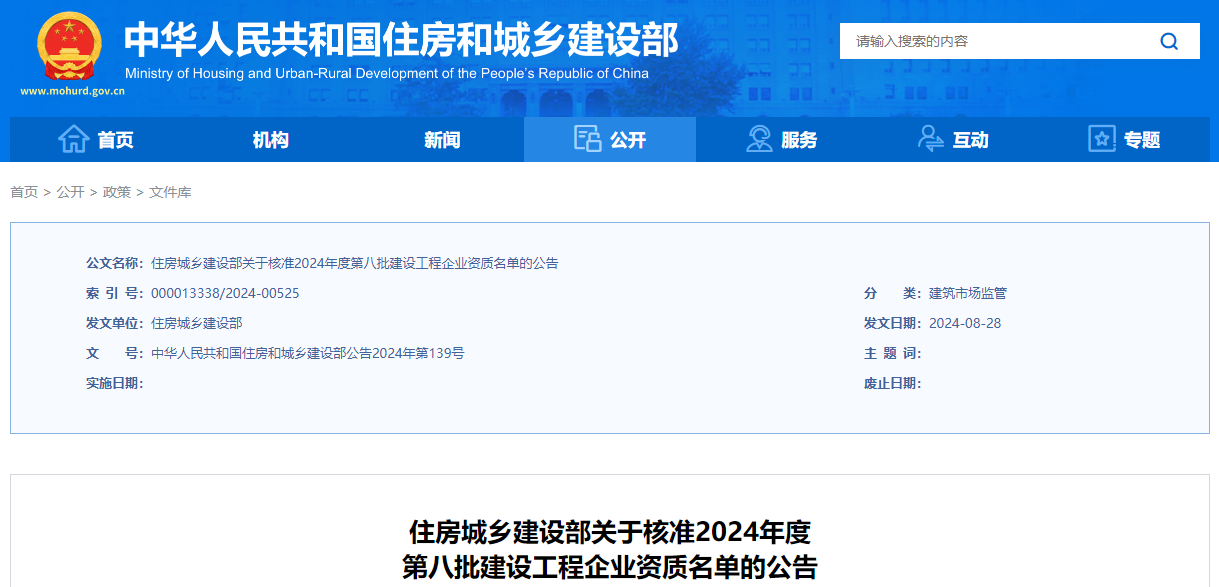Click the issue date 2024-08-28

pos(965,323)
